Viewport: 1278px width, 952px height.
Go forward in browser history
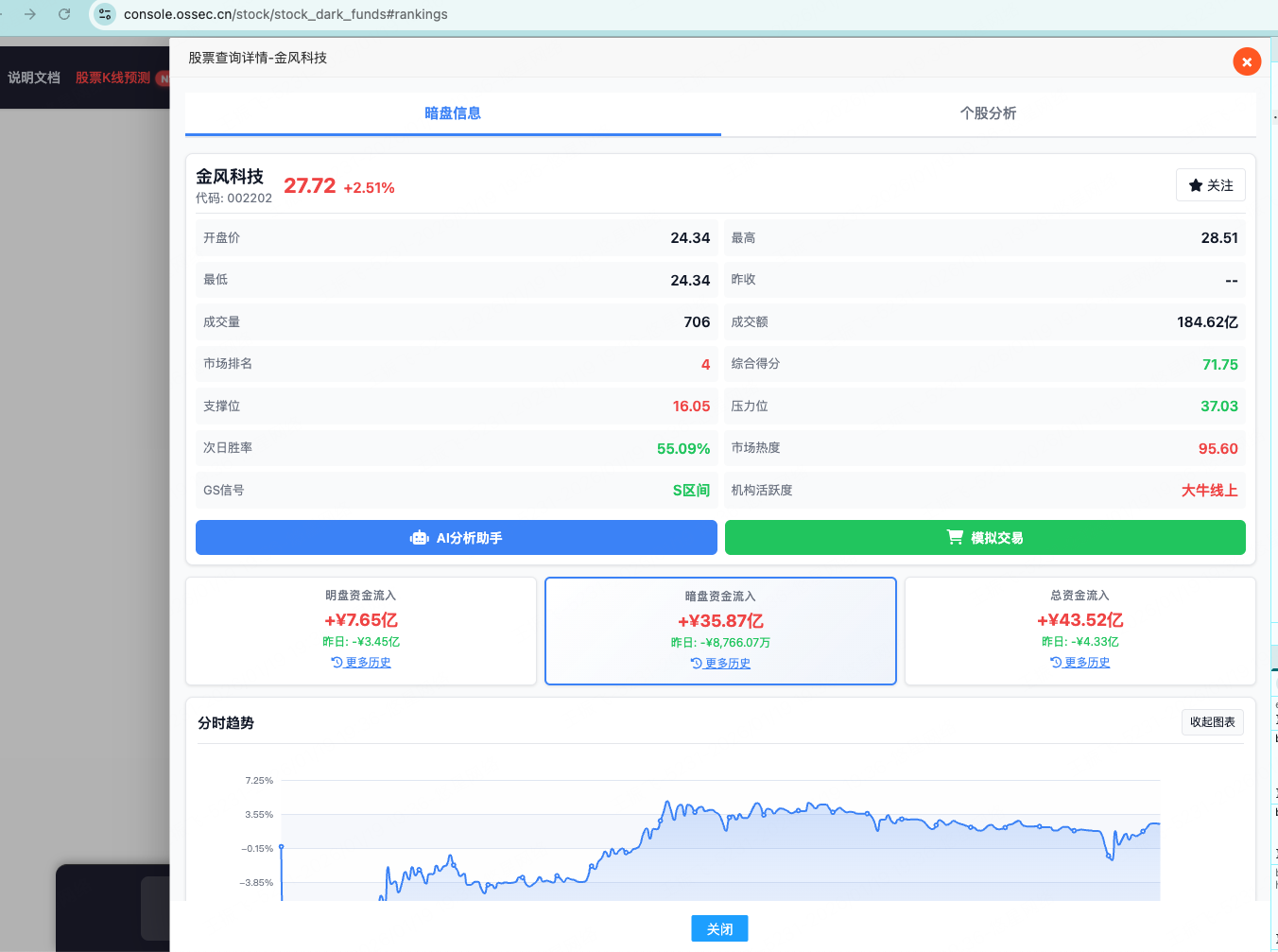pyautogui.click(x=30, y=14)
